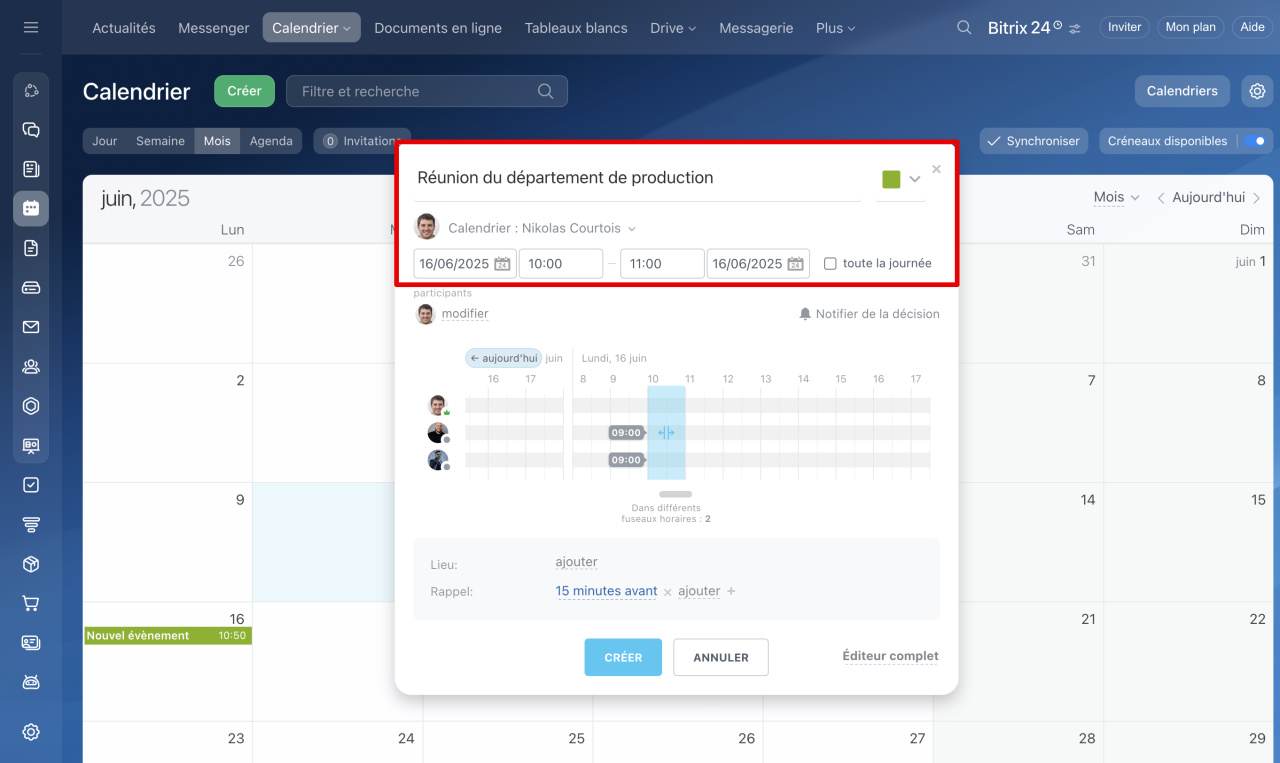Open the checkmark tasks sidebar icon
The image size is (1280, 763).
pyautogui.click(x=31, y=485)
